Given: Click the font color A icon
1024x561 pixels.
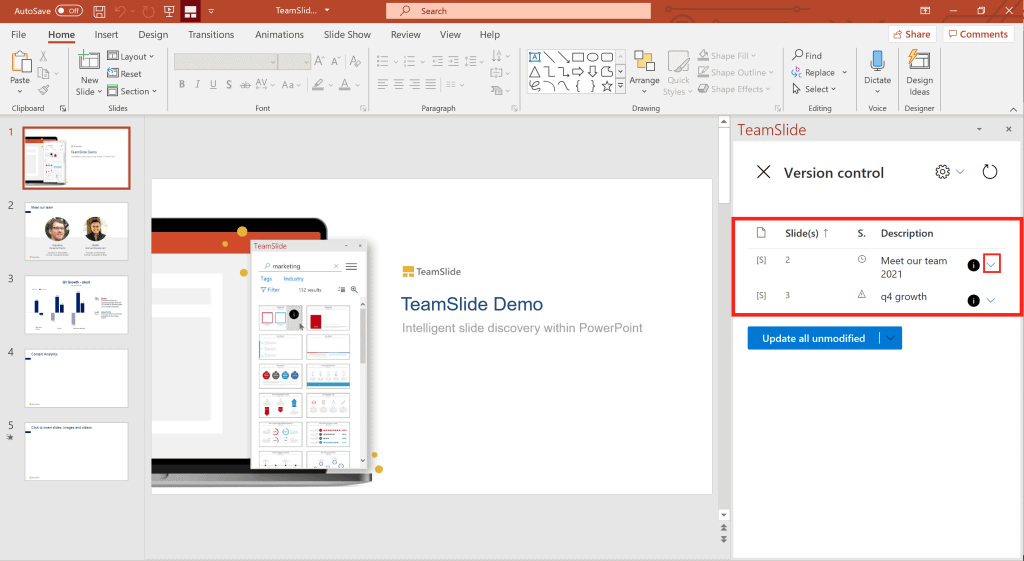Looking at the screenshot, I should [344, 84].
